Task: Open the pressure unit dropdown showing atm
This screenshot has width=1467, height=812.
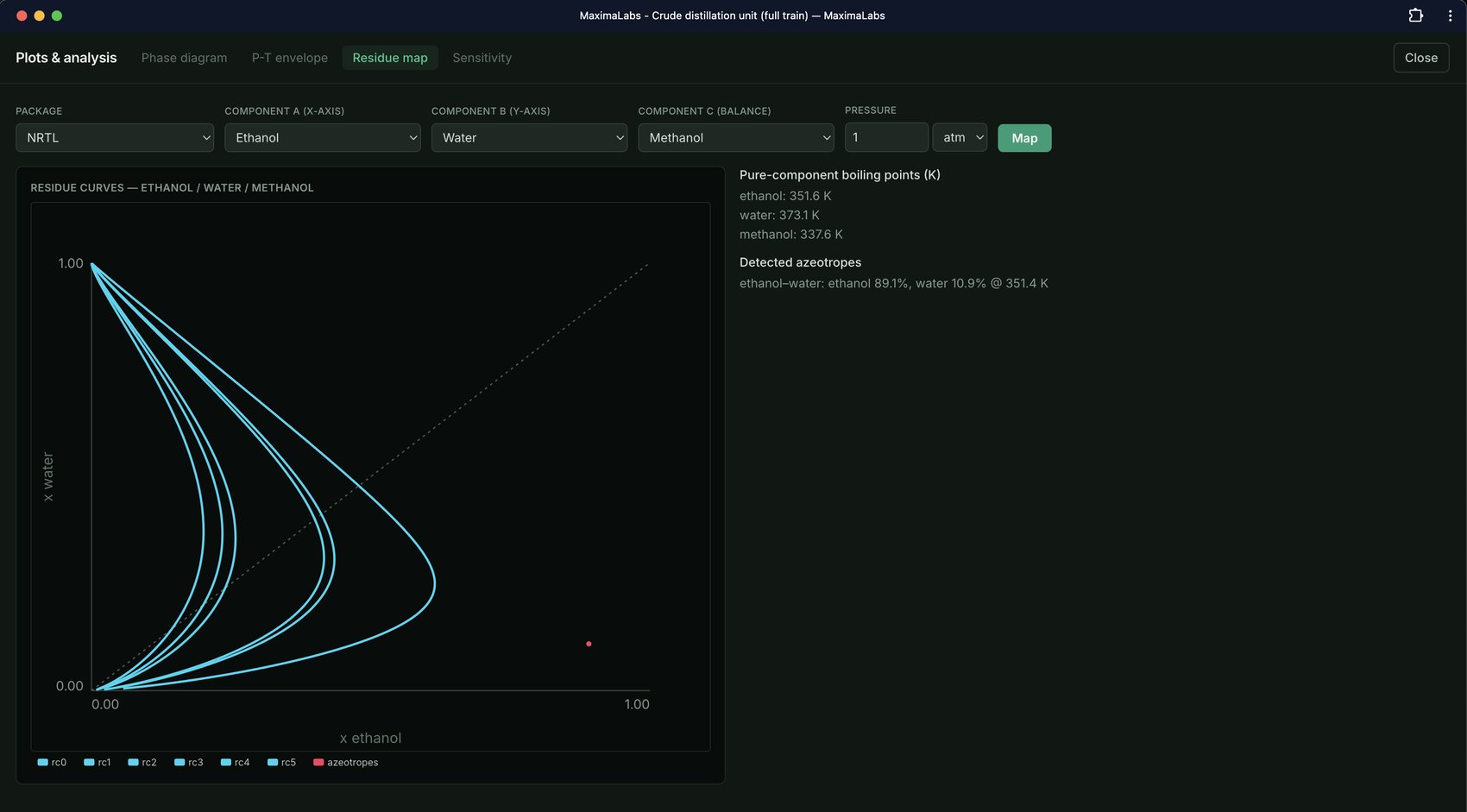Action: click(960, 138)
